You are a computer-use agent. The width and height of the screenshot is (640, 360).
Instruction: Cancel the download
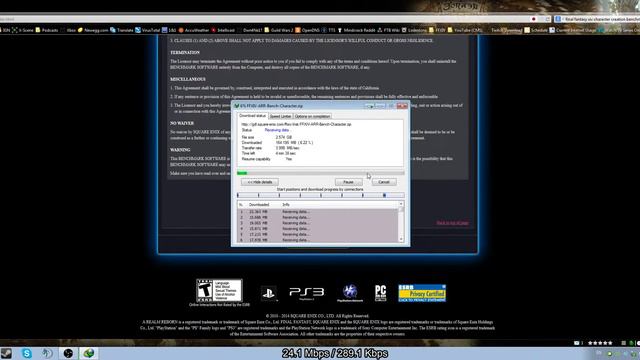coord(384,182)
